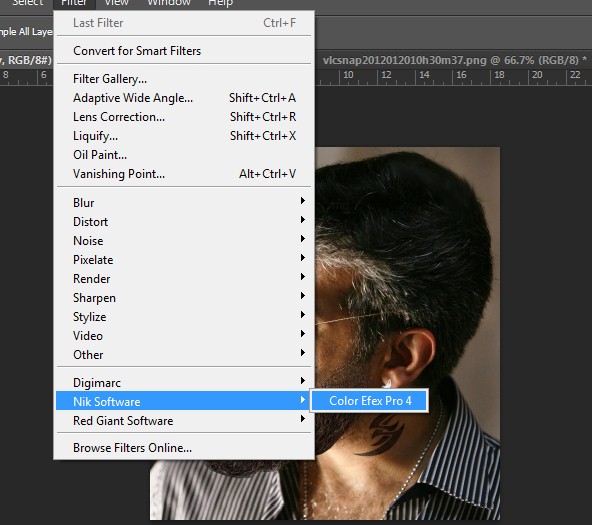Open the Select menu
The image size is (592, 525).
[x=28, y=3]
